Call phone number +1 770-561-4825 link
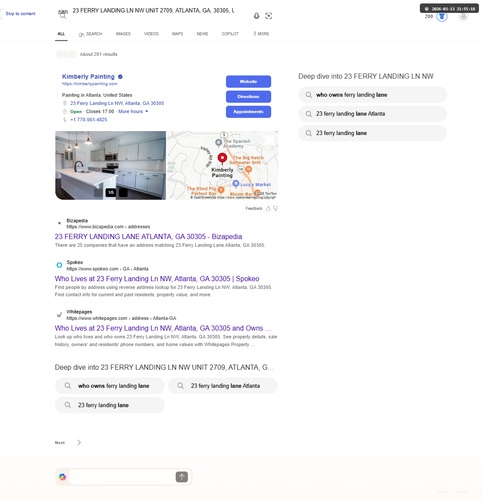The width and height of the screenshot is (483, 500). [x=89, y=120]
